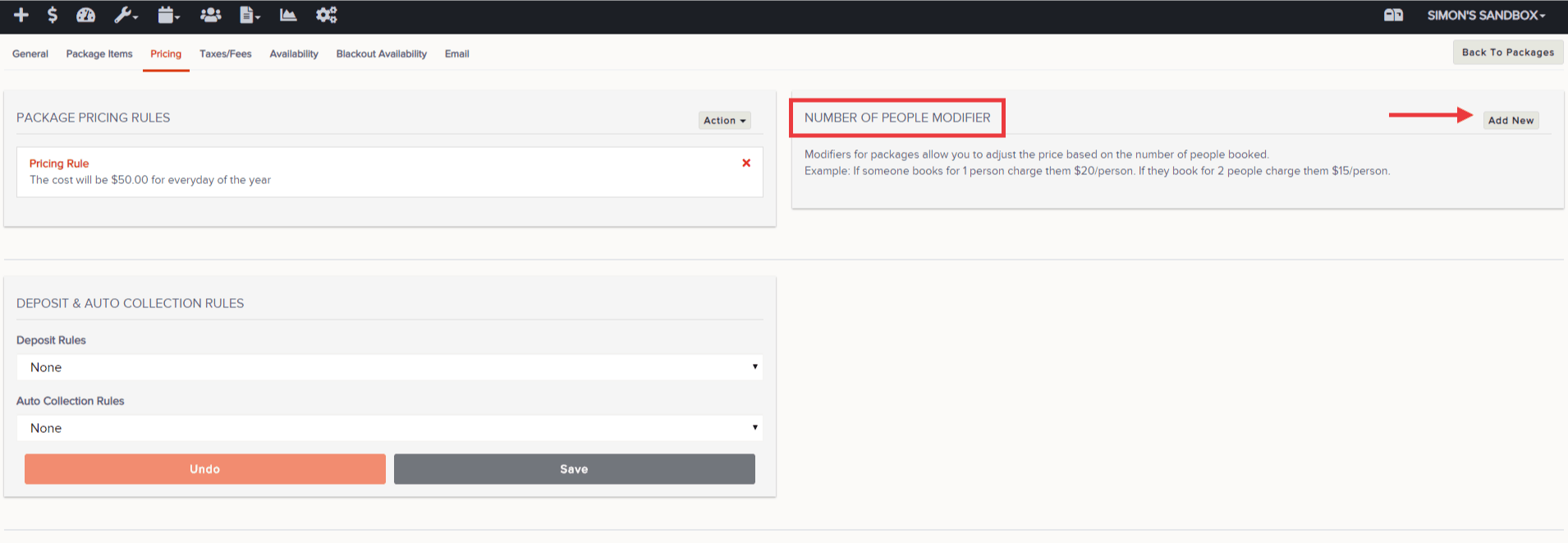This screenshot has width=1568, height=543.
Task: Expand the SIMON'S SANDBOX account menu
Action: [x=1486, y=15]
